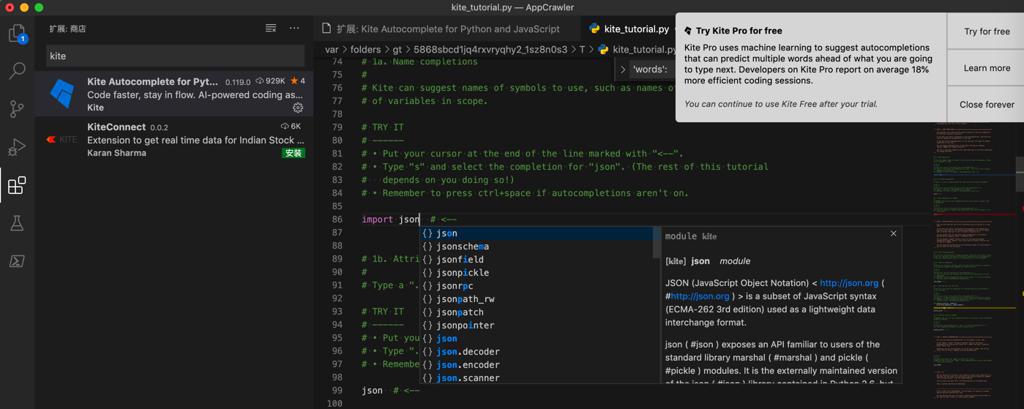Screen dimensions: 1024x409
Task: Click the gear icon for Kite Autocomplete
Action: (x=297, y=107)
